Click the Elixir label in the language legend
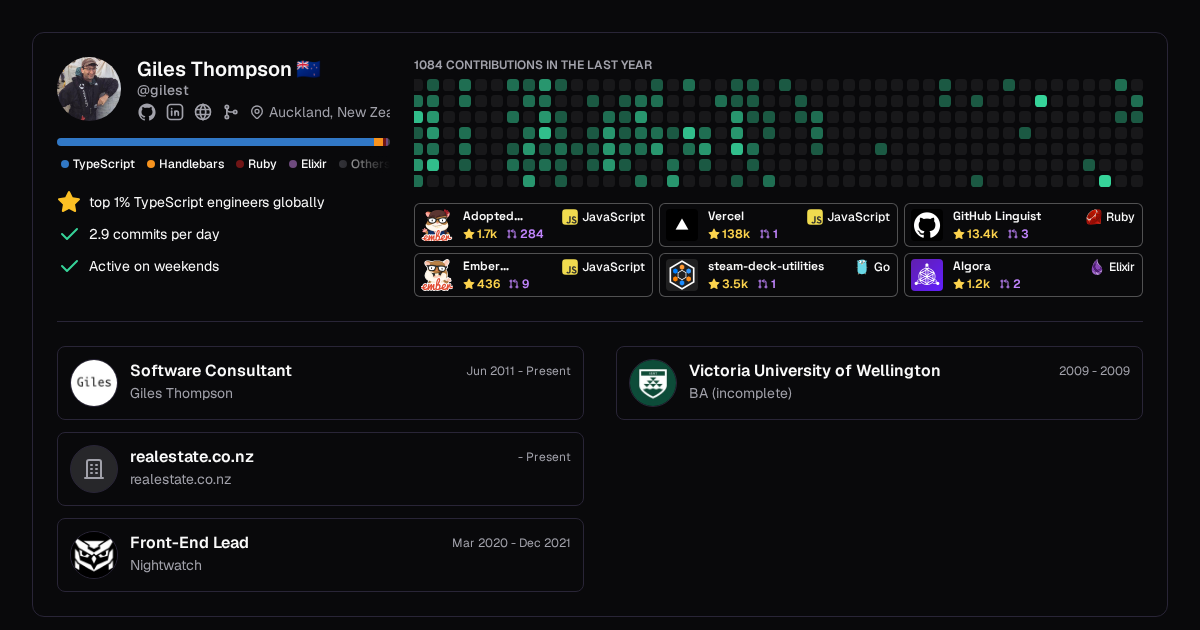1200x630 pixels. pos(314,164)
